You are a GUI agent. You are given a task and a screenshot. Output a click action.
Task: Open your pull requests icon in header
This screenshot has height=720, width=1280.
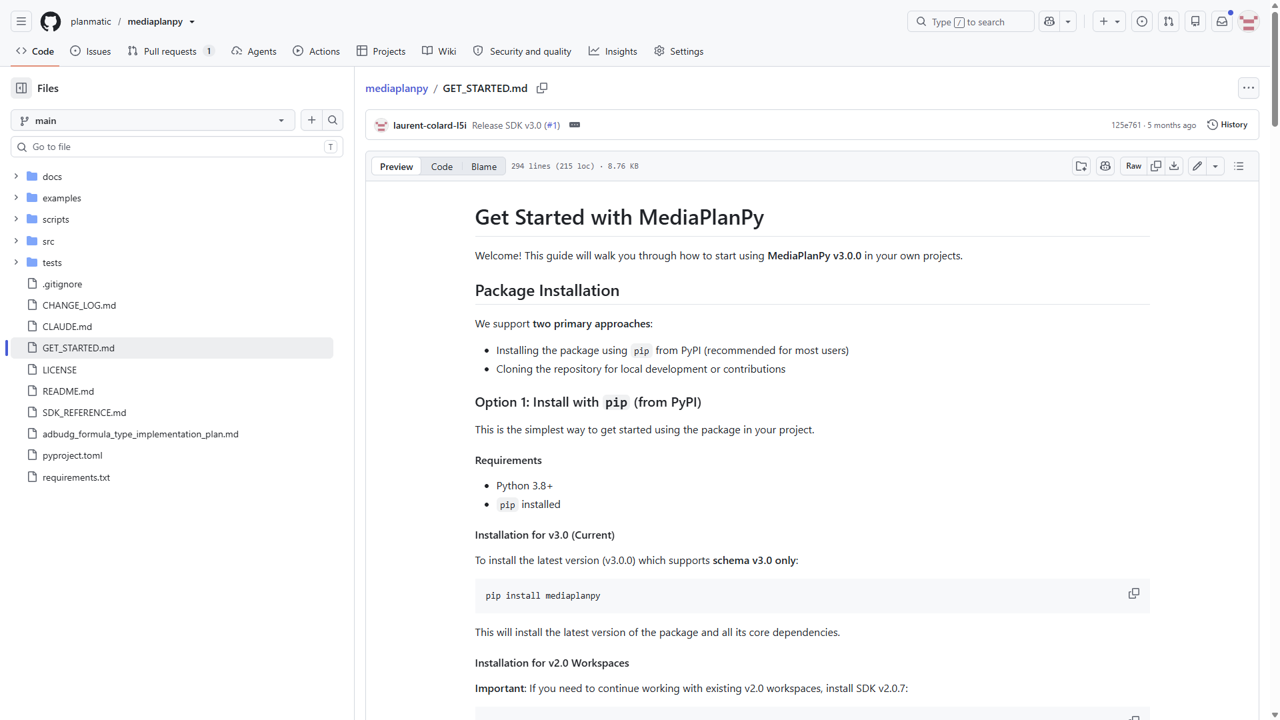[1168, 21]
